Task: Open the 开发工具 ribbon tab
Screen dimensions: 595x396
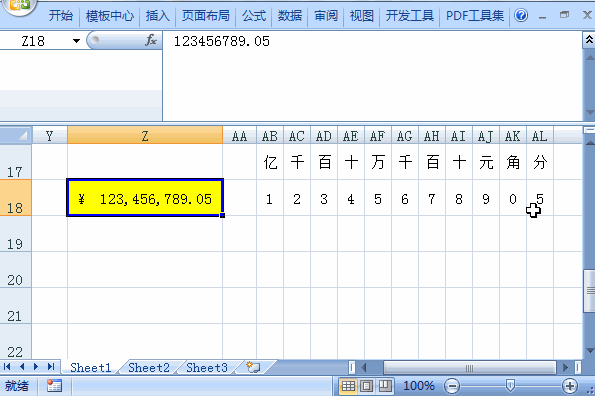Action: [410, 16]
